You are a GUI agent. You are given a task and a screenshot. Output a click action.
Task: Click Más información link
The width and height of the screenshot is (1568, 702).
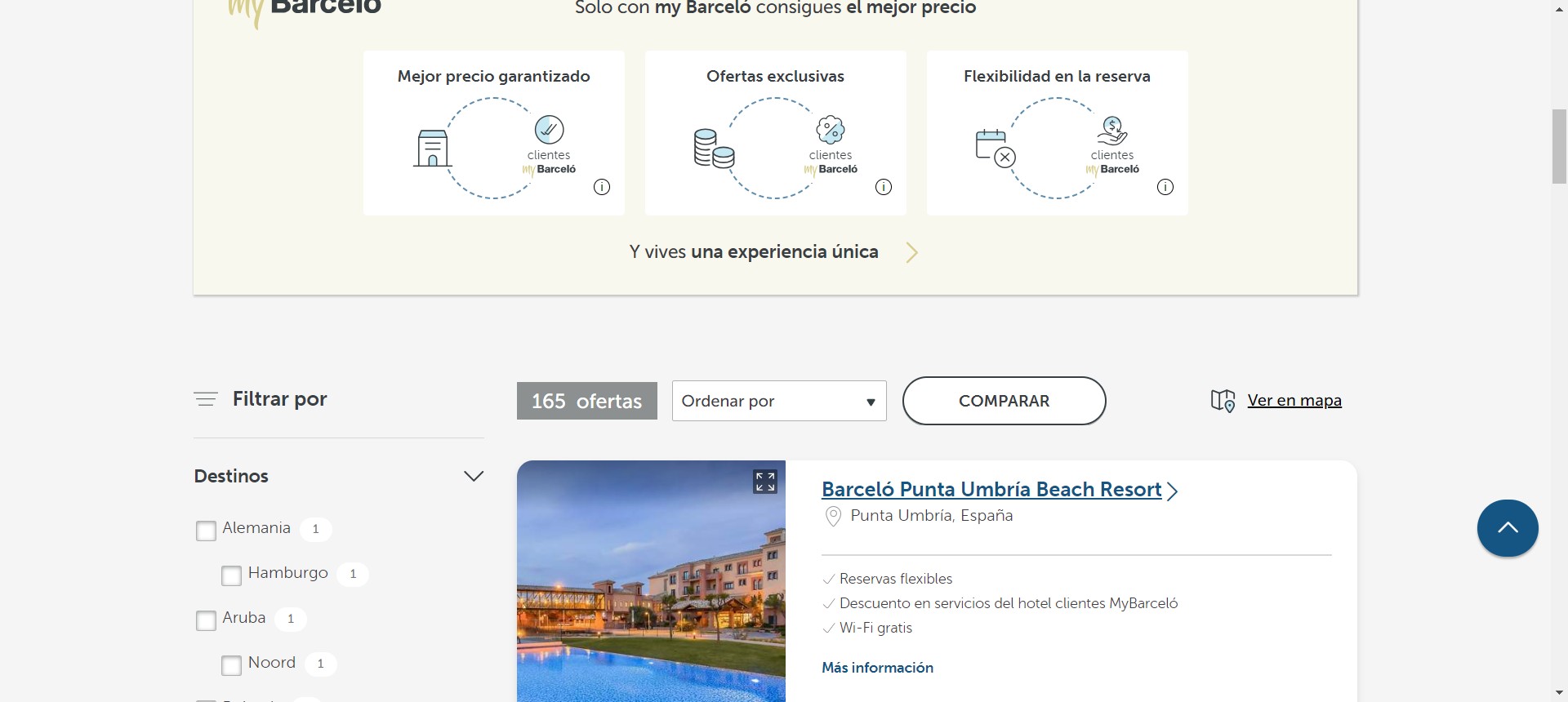tap(877, 668)
